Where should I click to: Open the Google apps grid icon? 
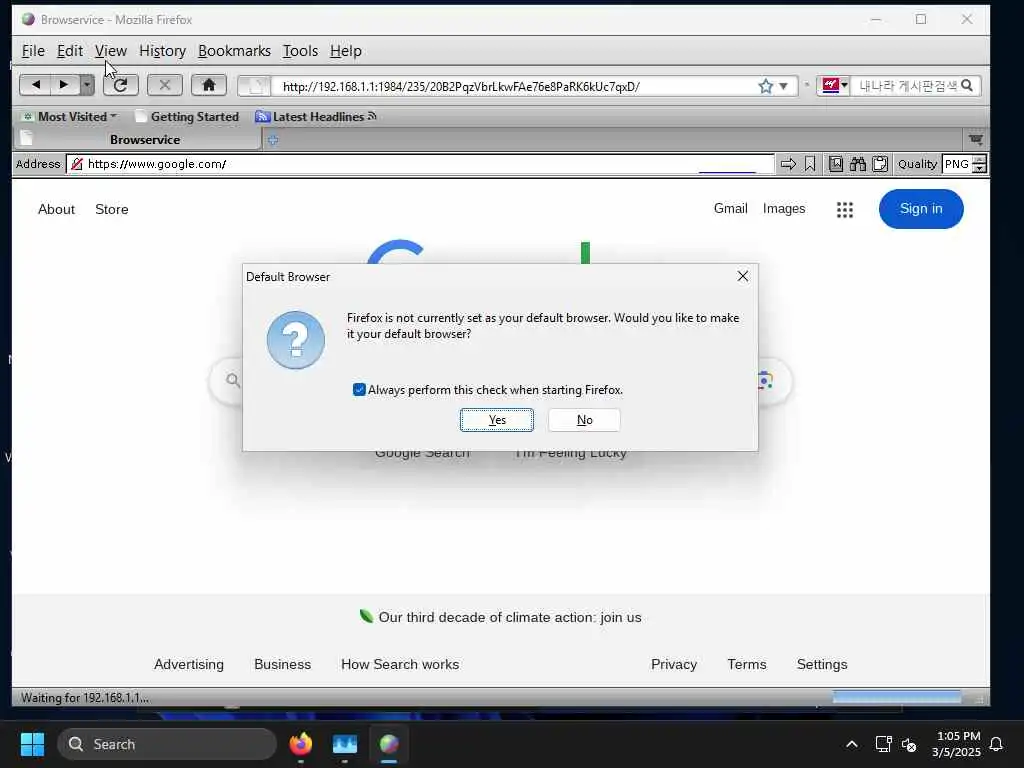coord(845,210)
